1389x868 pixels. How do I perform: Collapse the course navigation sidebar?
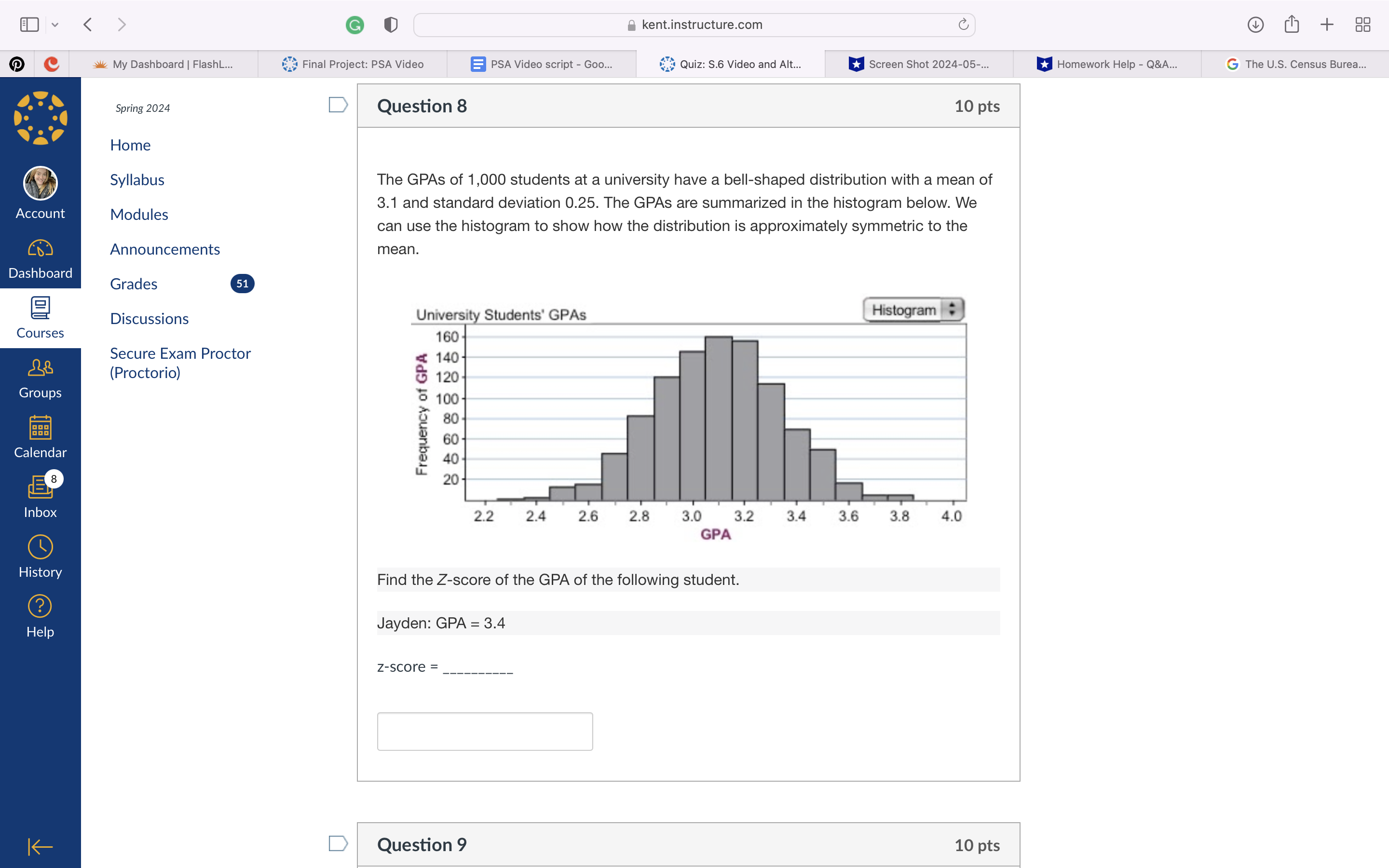[x=39, y=847]
